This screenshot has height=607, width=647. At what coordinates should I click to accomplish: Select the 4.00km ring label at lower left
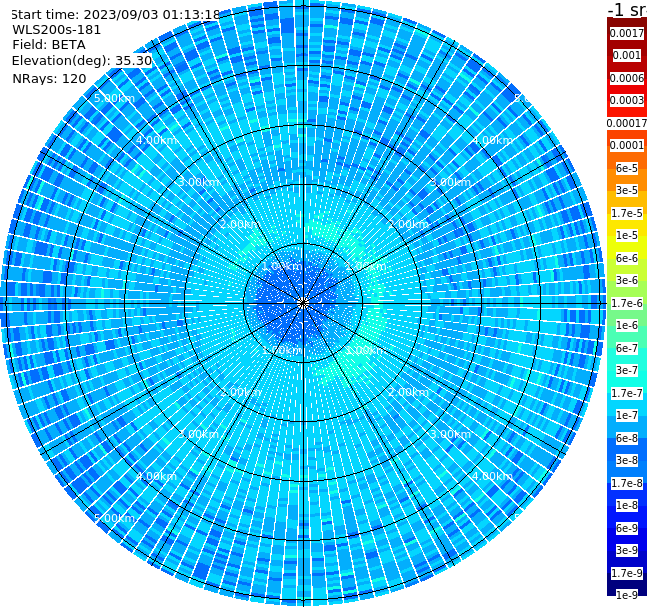156,476
